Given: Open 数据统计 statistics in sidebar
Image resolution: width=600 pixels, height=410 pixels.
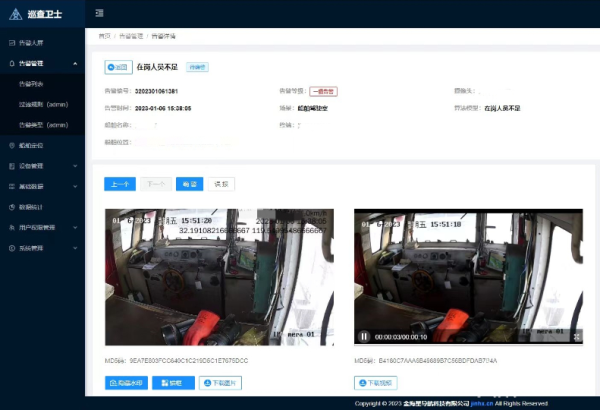Looking at the screenshot, I should pyautogui.click(x=32, y=207).
